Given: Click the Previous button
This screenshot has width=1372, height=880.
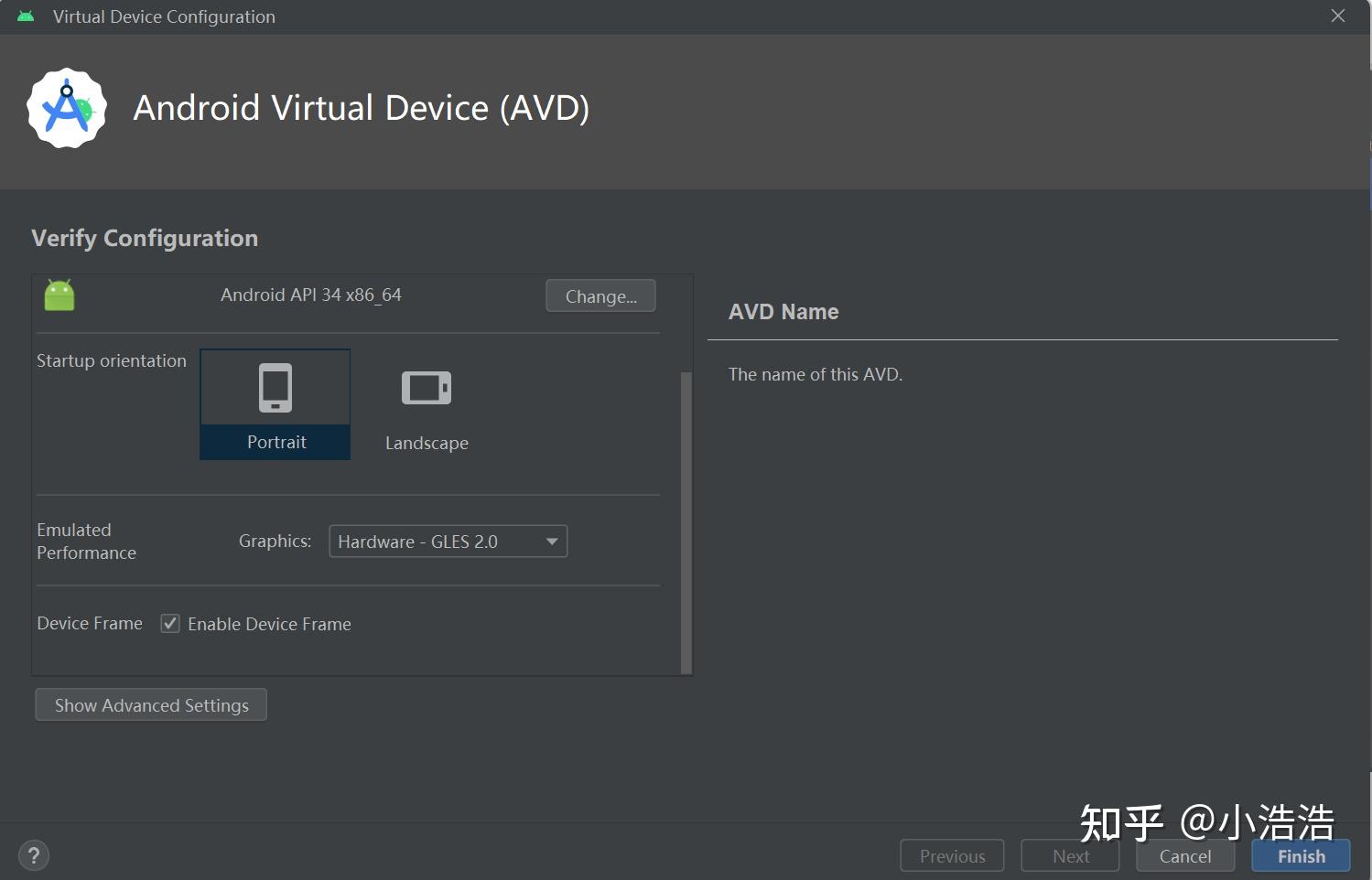Looking at the screenshot, I should pos(953,856).
